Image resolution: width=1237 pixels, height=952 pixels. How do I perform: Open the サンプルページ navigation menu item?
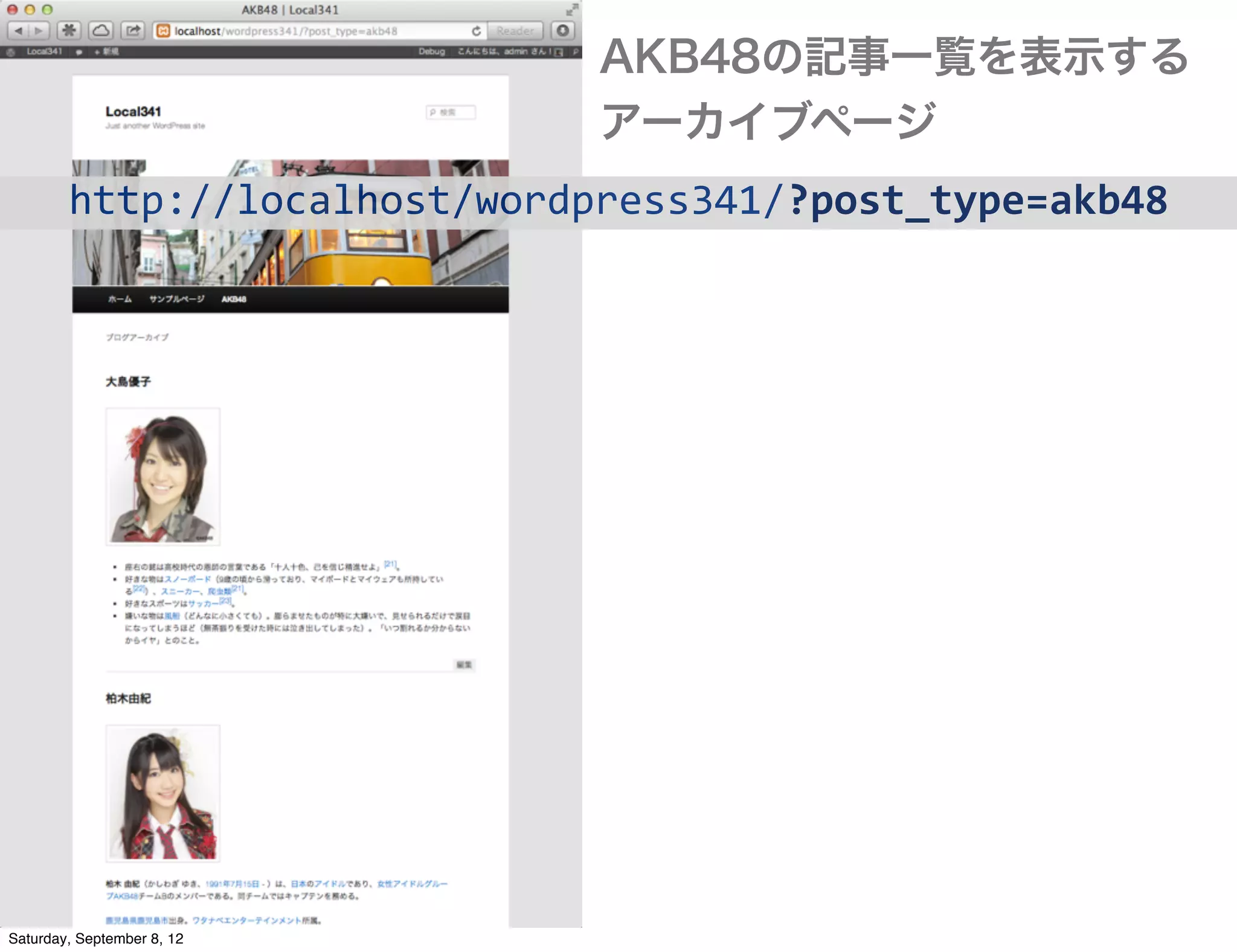[176, 299]
